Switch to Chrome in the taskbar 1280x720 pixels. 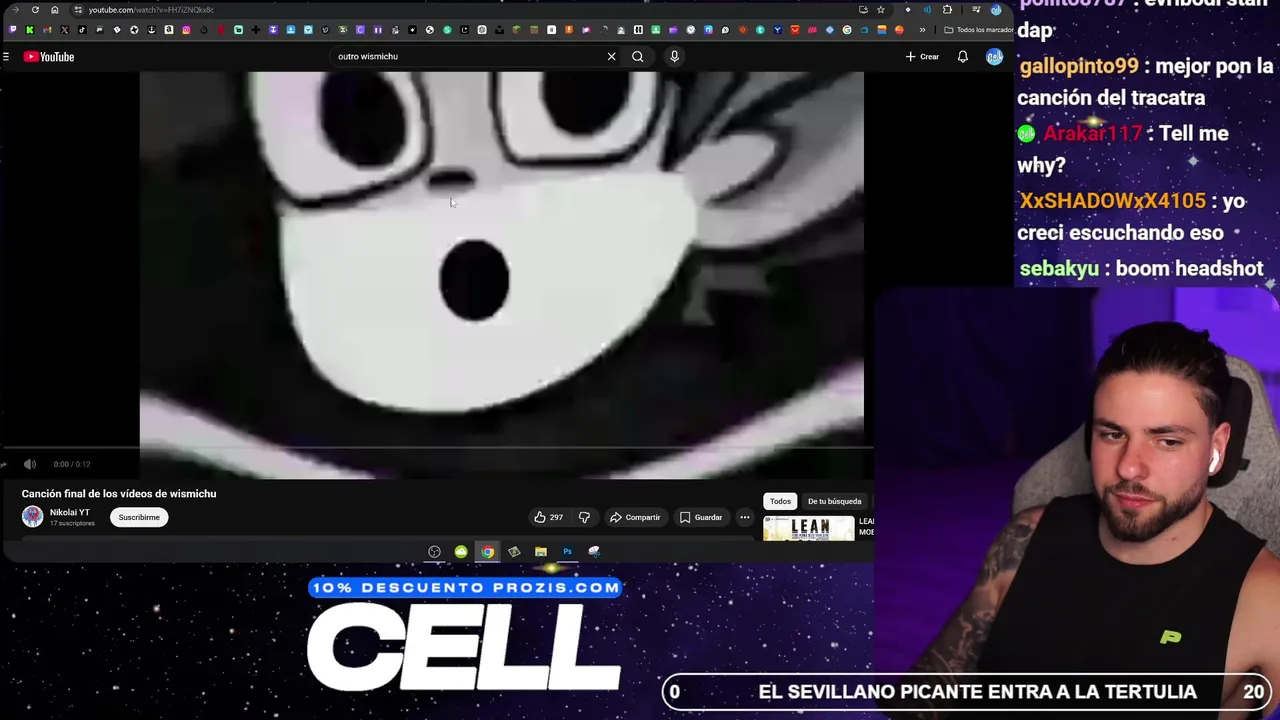click(487, 552)
